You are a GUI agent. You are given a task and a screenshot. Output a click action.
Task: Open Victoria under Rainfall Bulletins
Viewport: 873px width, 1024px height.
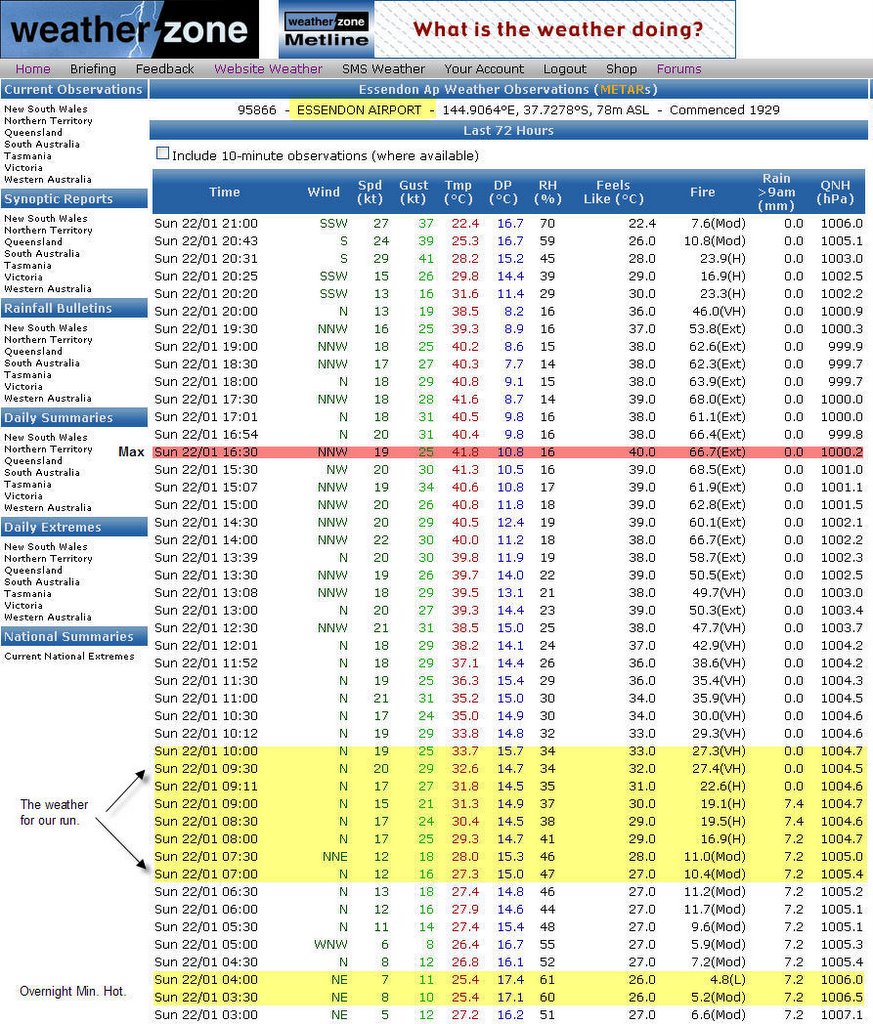(x=24, y=387)
